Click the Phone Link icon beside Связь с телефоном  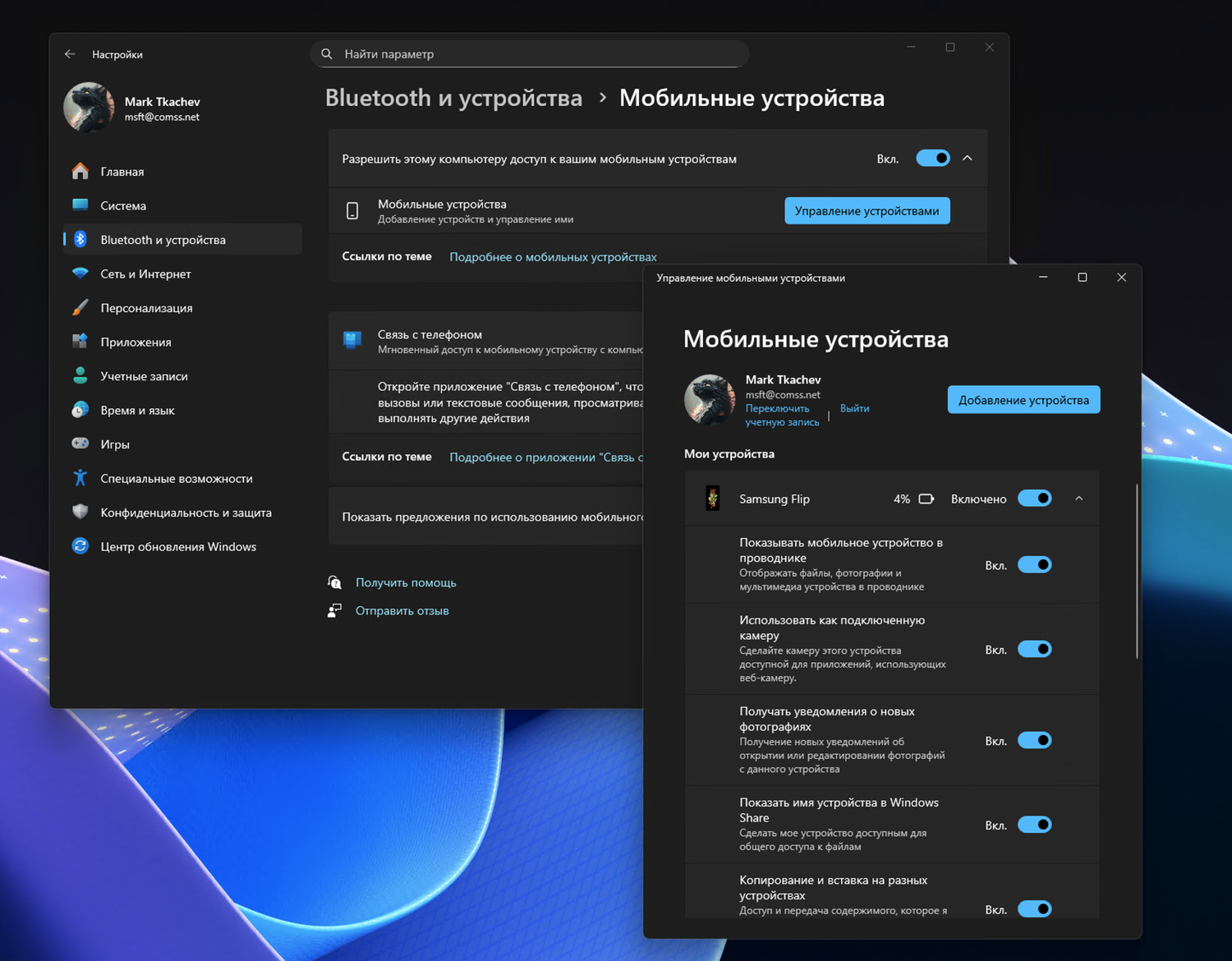tap(352, 340)
